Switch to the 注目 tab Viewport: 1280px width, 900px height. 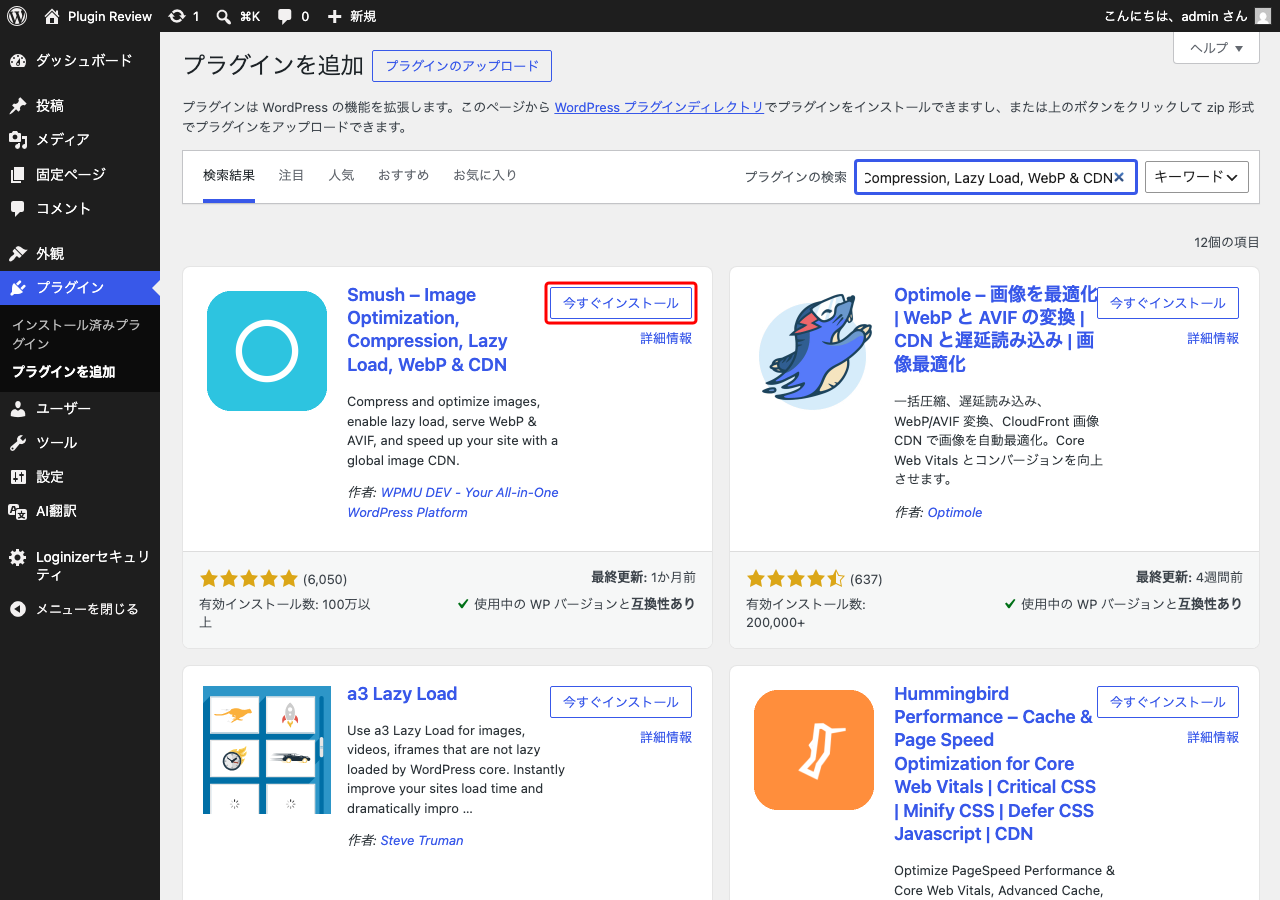(x=292, y=176)
